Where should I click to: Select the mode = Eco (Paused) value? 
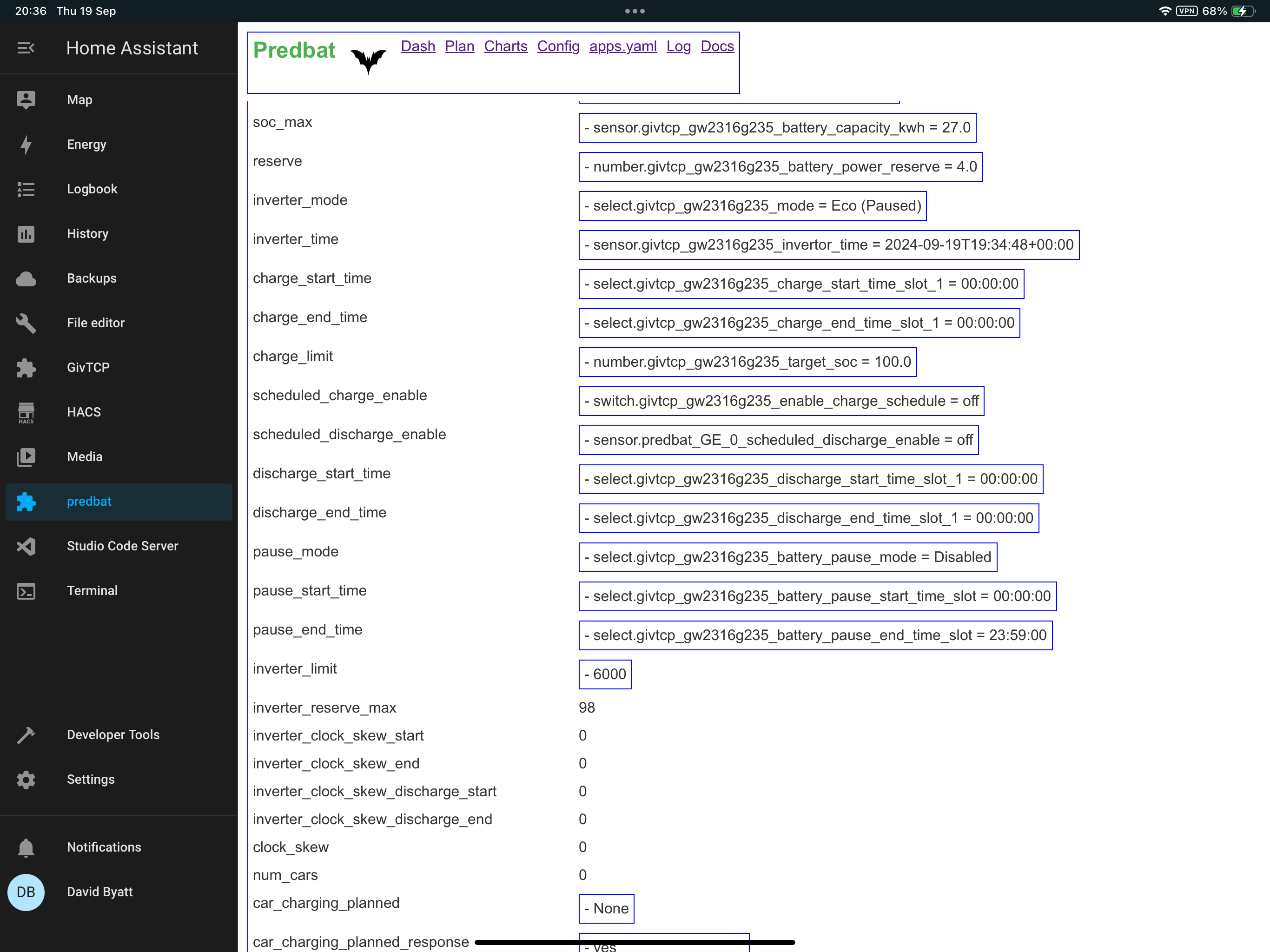(x=753, y=206)
